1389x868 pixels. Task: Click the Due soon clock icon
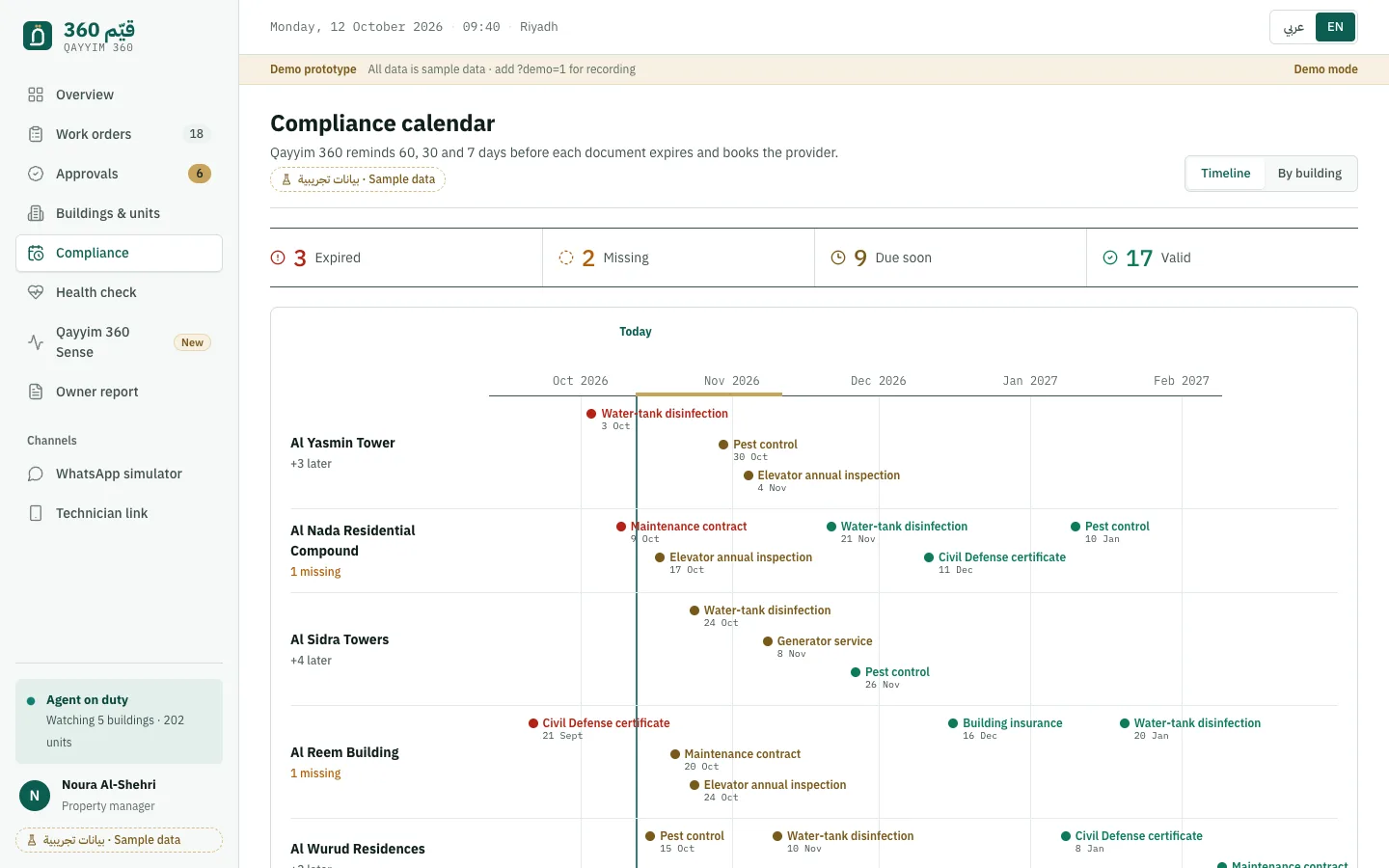tap(838, 258)
